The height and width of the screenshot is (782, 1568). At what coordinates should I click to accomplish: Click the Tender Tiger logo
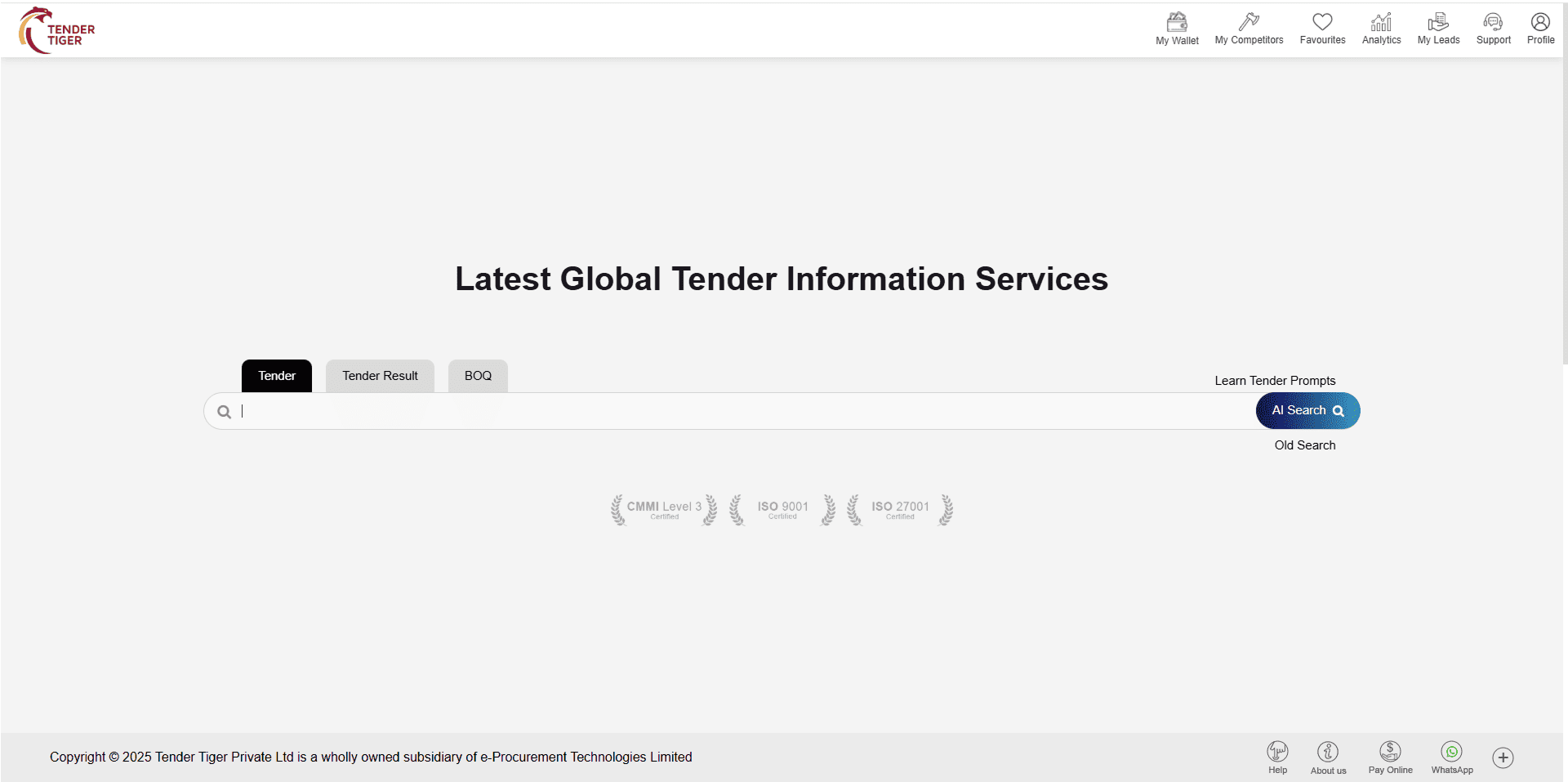coord(57,30)
